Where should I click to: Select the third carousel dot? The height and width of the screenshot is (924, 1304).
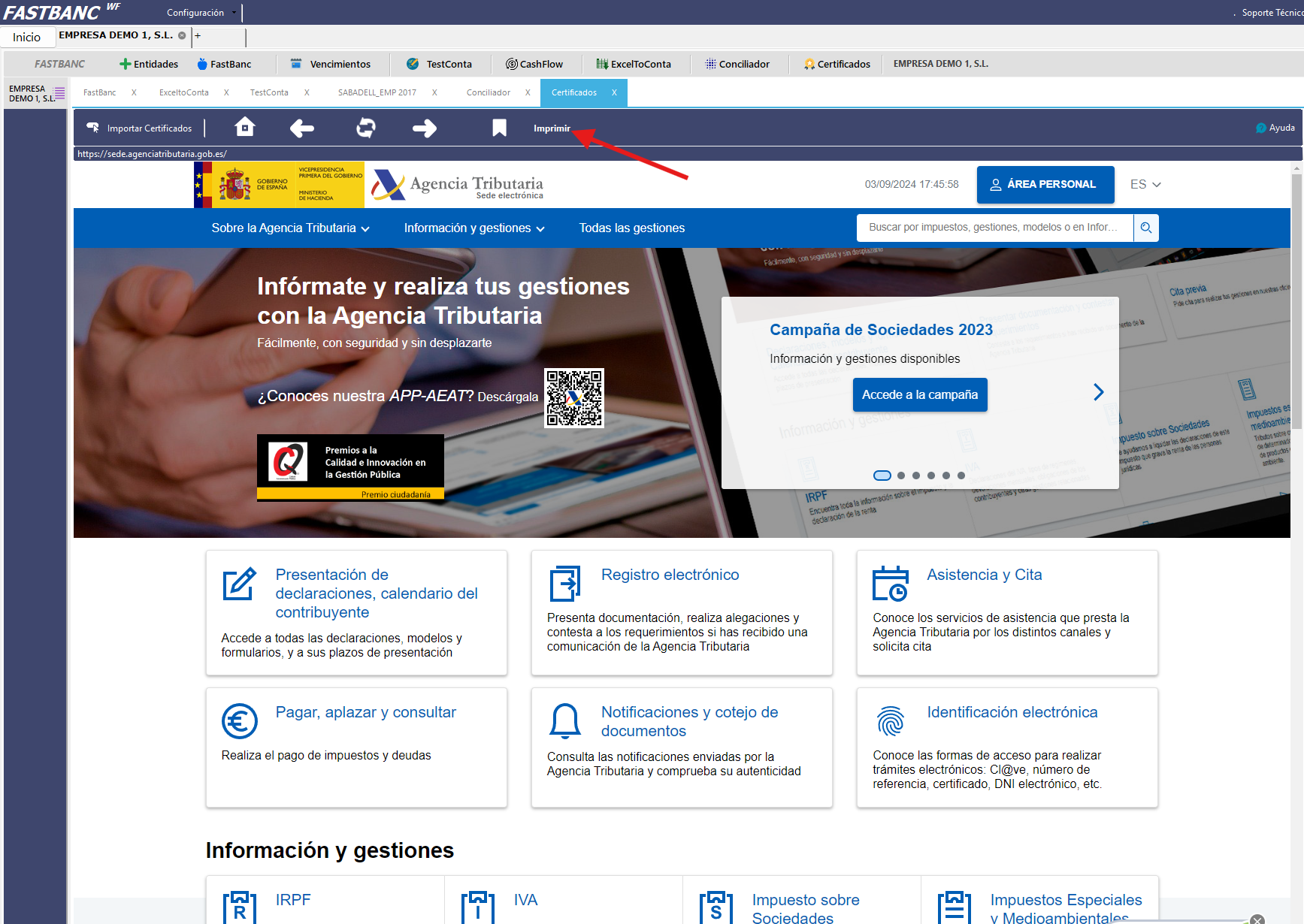(916, 476)
